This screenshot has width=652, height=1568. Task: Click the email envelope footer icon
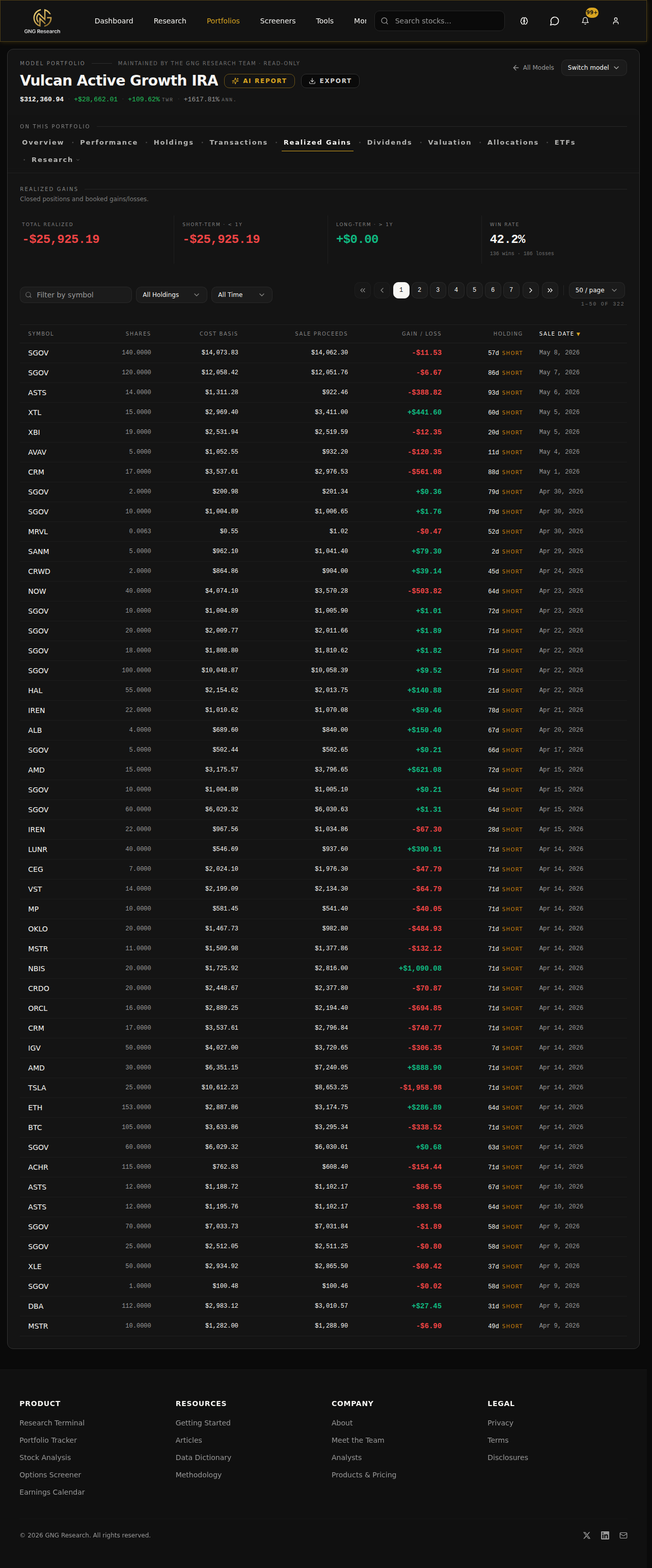[623, 1535]
